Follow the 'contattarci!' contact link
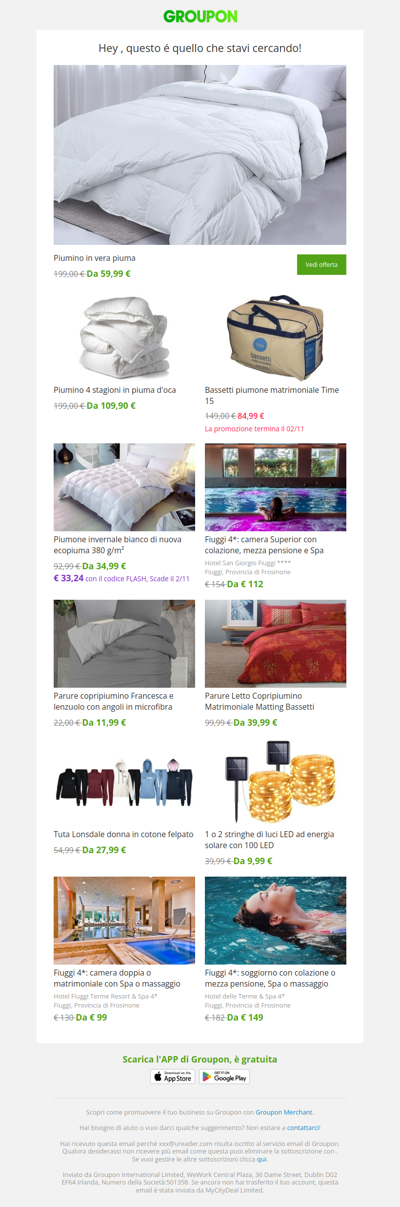The image size is (400, 1207). coord(304,1127)
